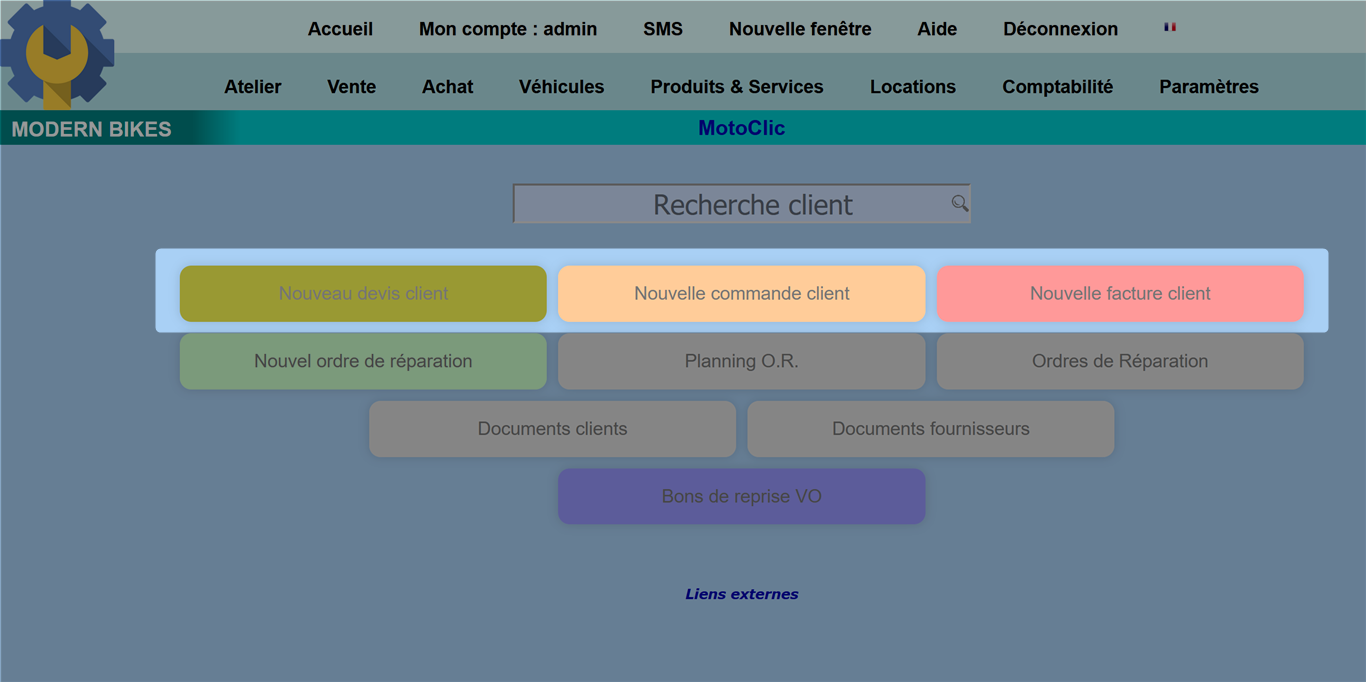Open the SMS menu

663,29
